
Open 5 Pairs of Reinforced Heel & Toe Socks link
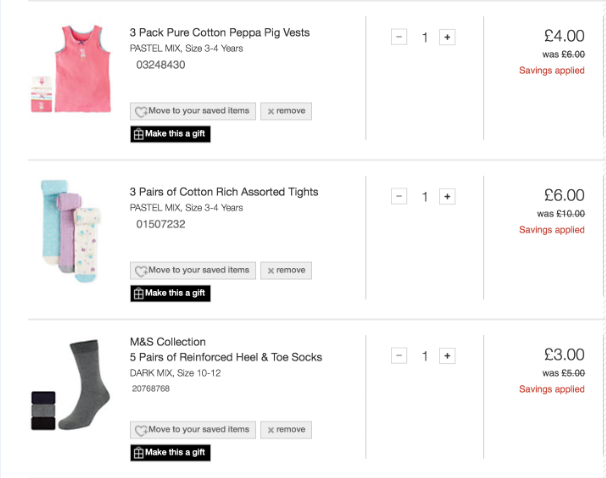(226, 357)
